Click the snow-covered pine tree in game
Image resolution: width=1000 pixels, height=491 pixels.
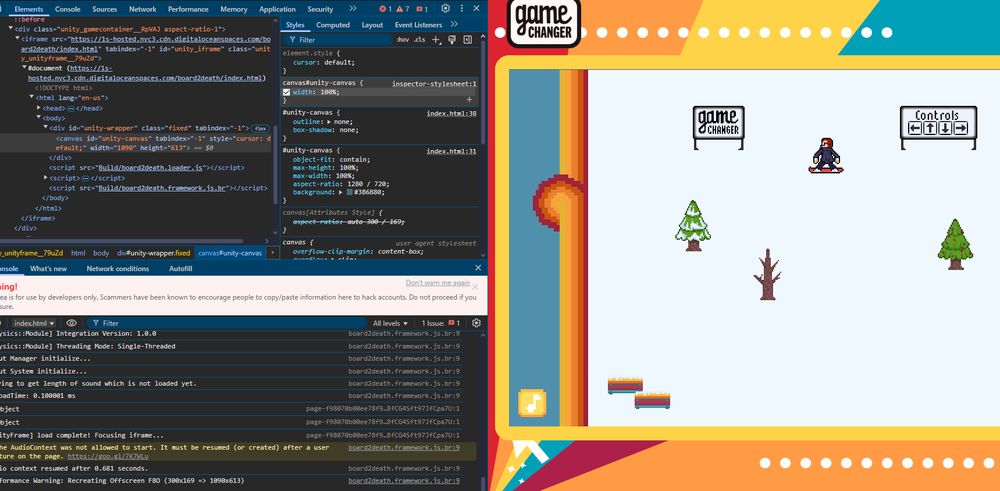(693, 225)
